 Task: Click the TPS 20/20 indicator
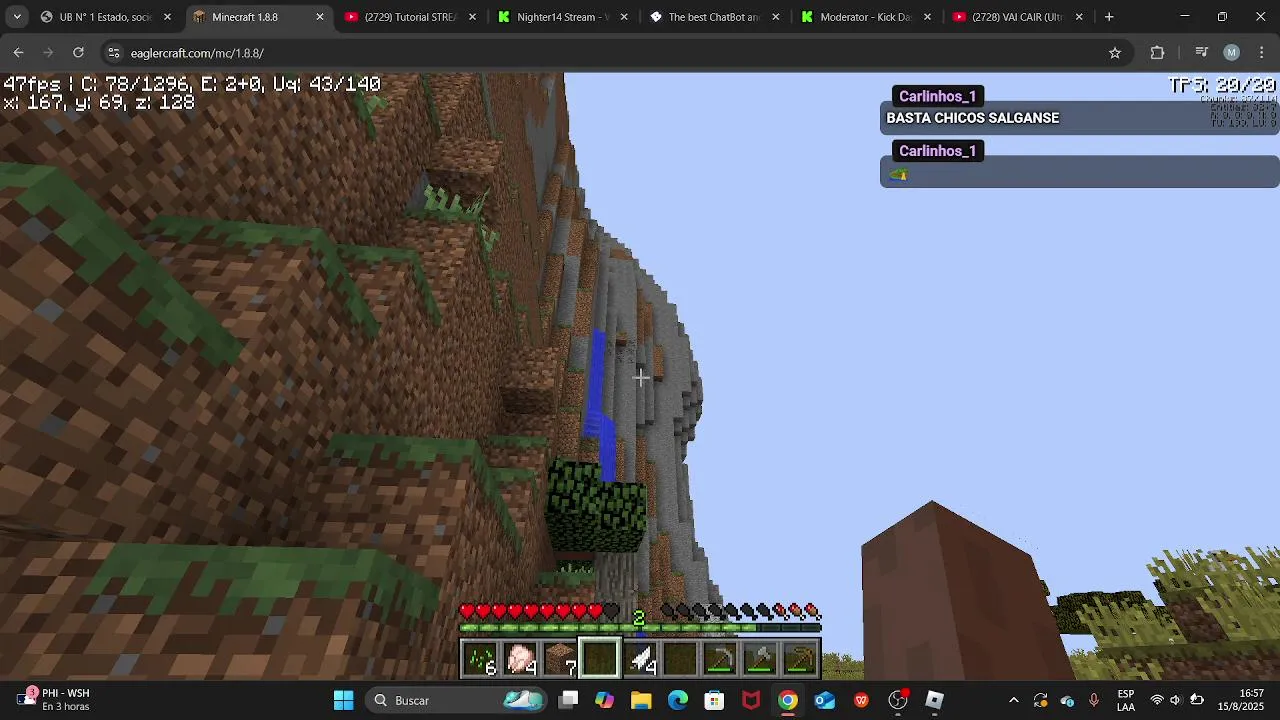[1222, 86]
